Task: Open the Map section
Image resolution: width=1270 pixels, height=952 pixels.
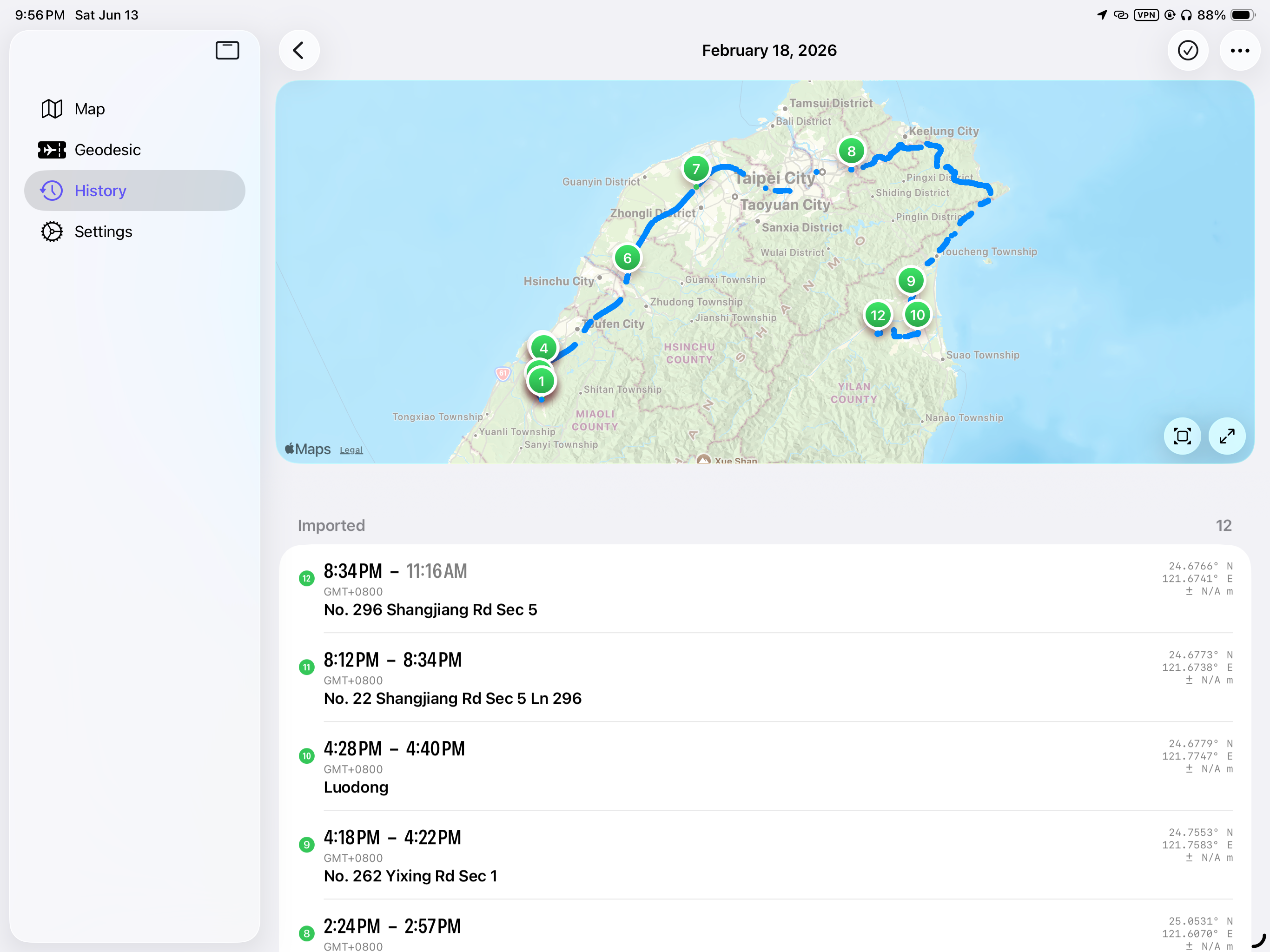Action: point(134,109)
